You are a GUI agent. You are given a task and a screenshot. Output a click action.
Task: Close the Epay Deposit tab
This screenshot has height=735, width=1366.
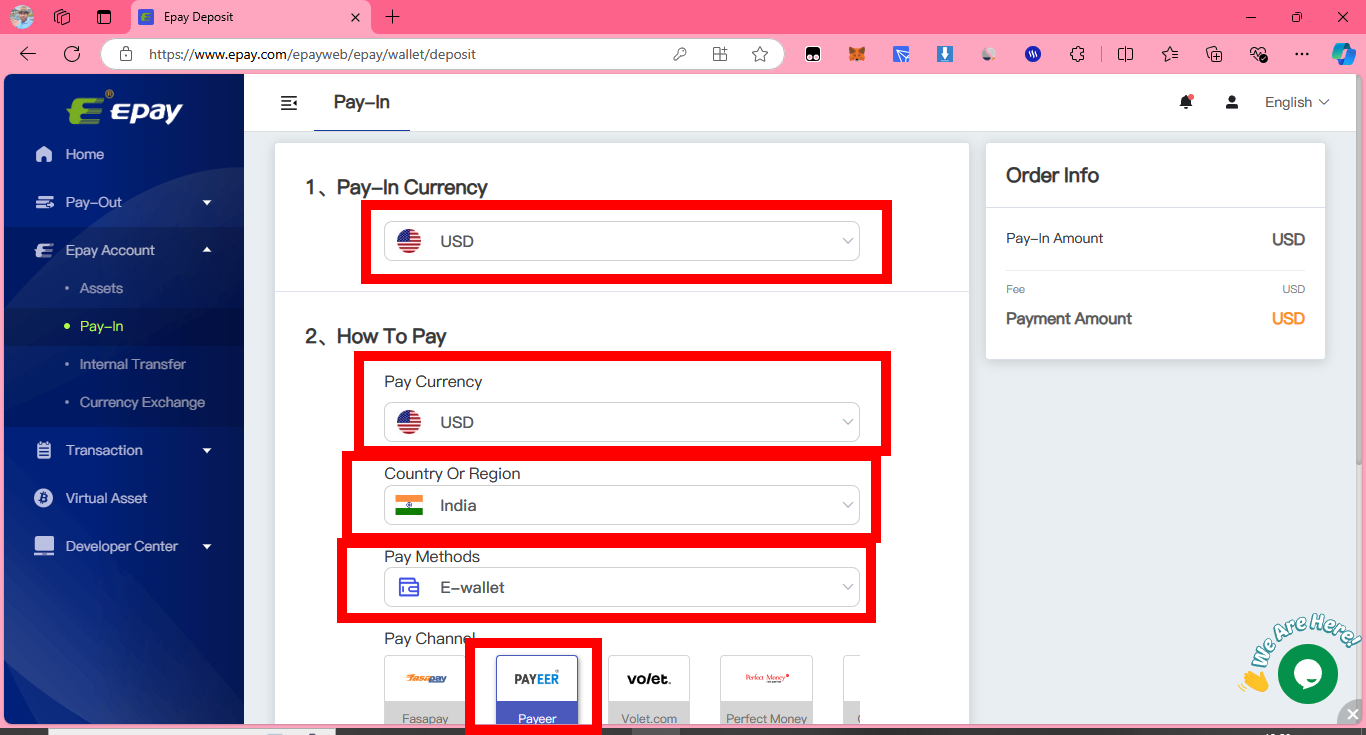[x=356, y=17]
